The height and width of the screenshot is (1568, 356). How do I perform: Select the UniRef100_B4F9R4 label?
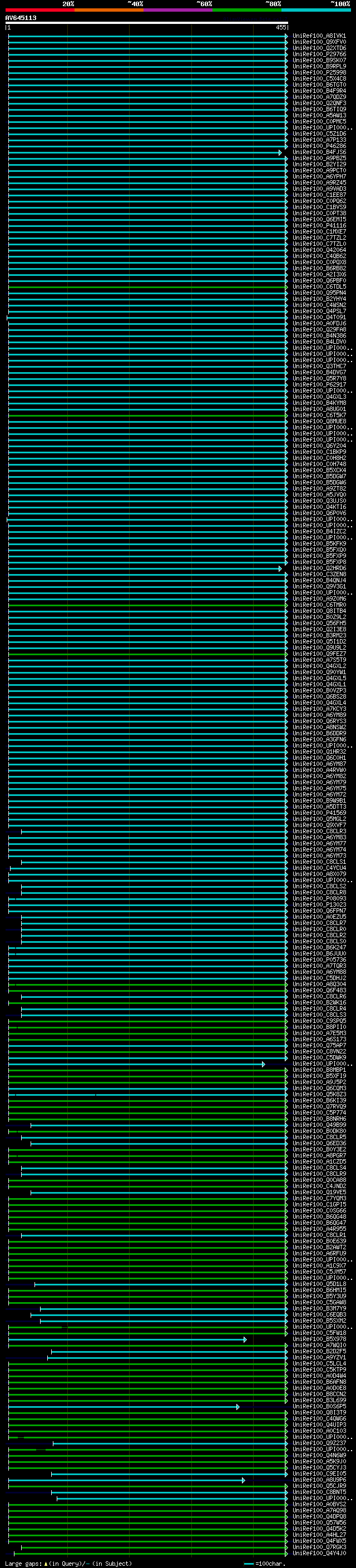pos(319,91)
